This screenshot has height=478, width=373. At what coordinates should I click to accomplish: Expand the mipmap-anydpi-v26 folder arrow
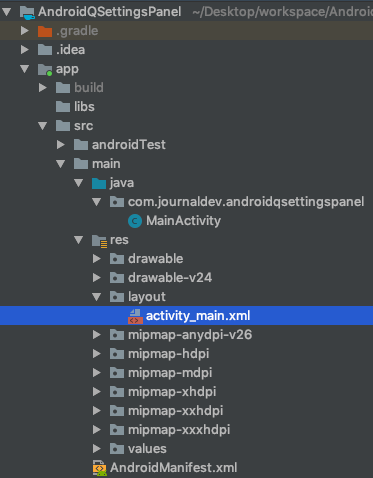point(97,335)
